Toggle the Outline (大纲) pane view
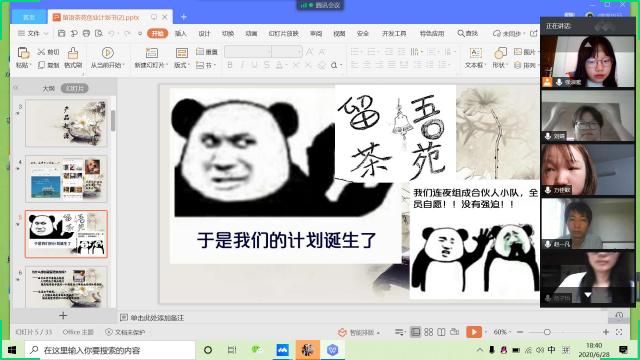Screen dimensions: 640x360 pos(49,88)
